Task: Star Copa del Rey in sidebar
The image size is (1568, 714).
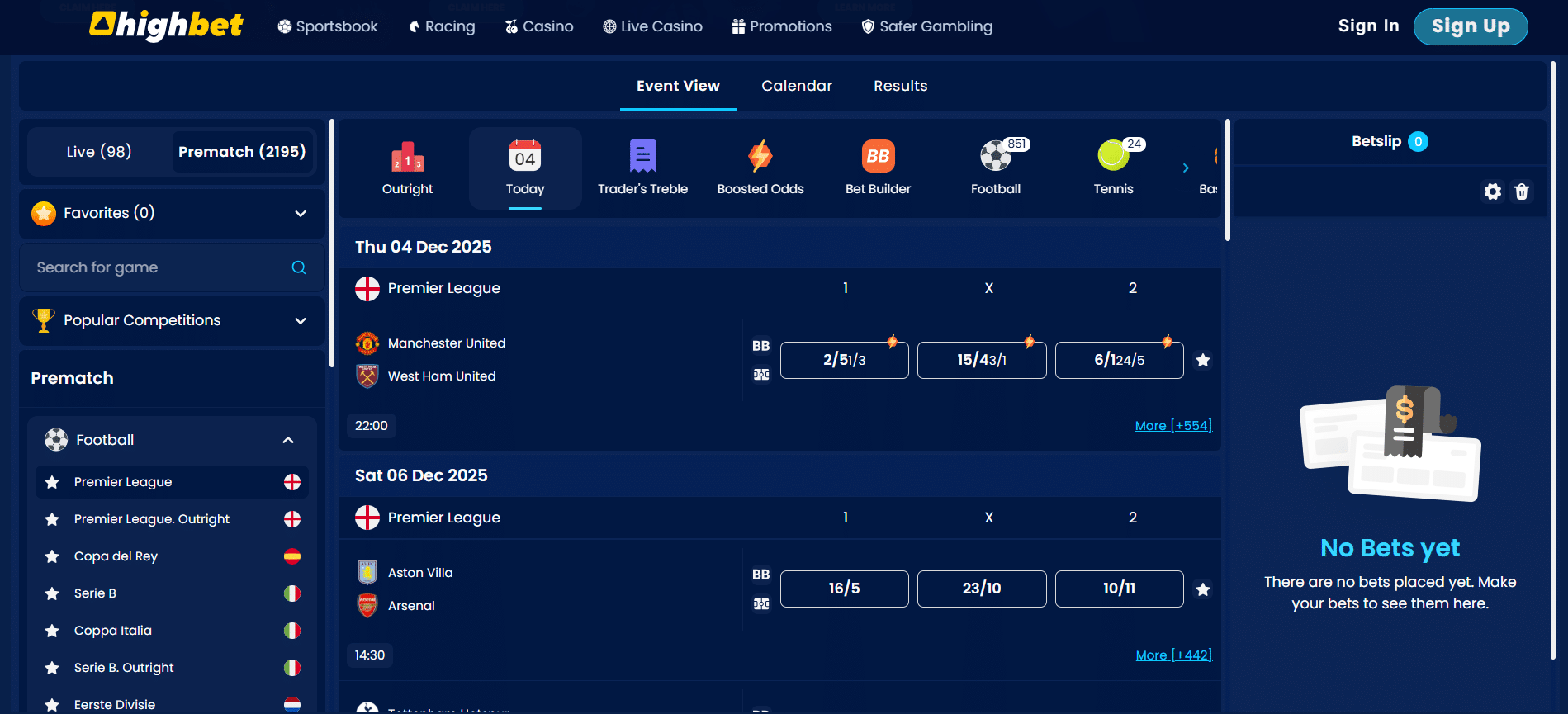Action: [x=52, y=556]
